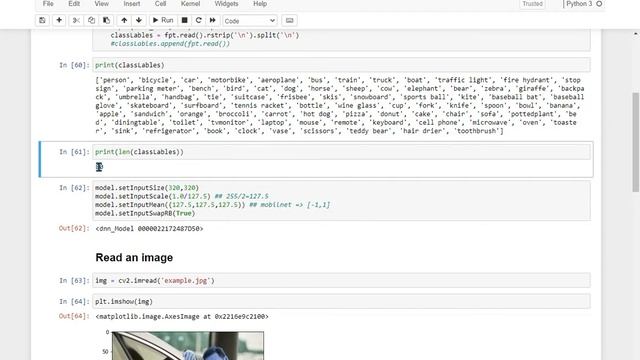The width and height of the screenshot is (640, 360).
Task: Save notebook with the floppy disk icon
Action: point(42,20)
